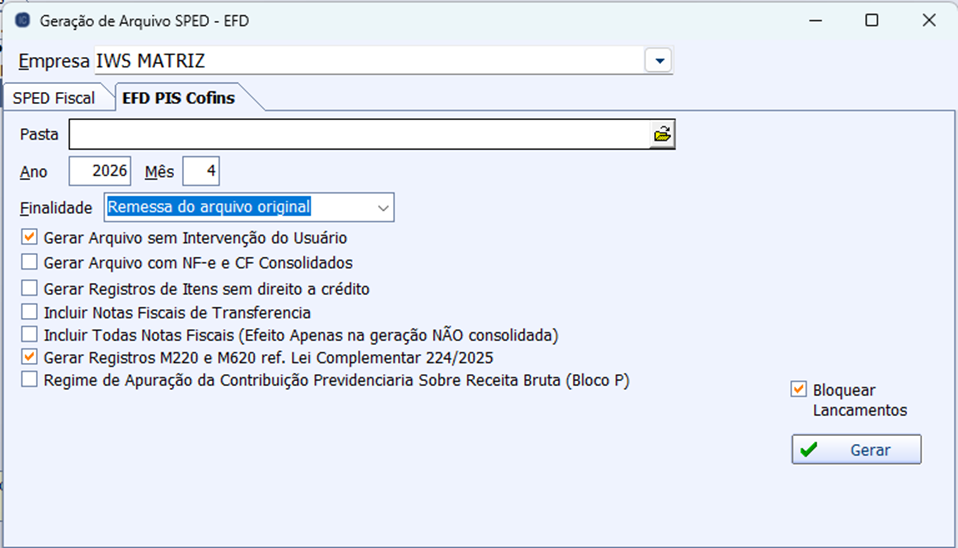Focus the Ano year input field
958x548 pixels.
point(100,171)
